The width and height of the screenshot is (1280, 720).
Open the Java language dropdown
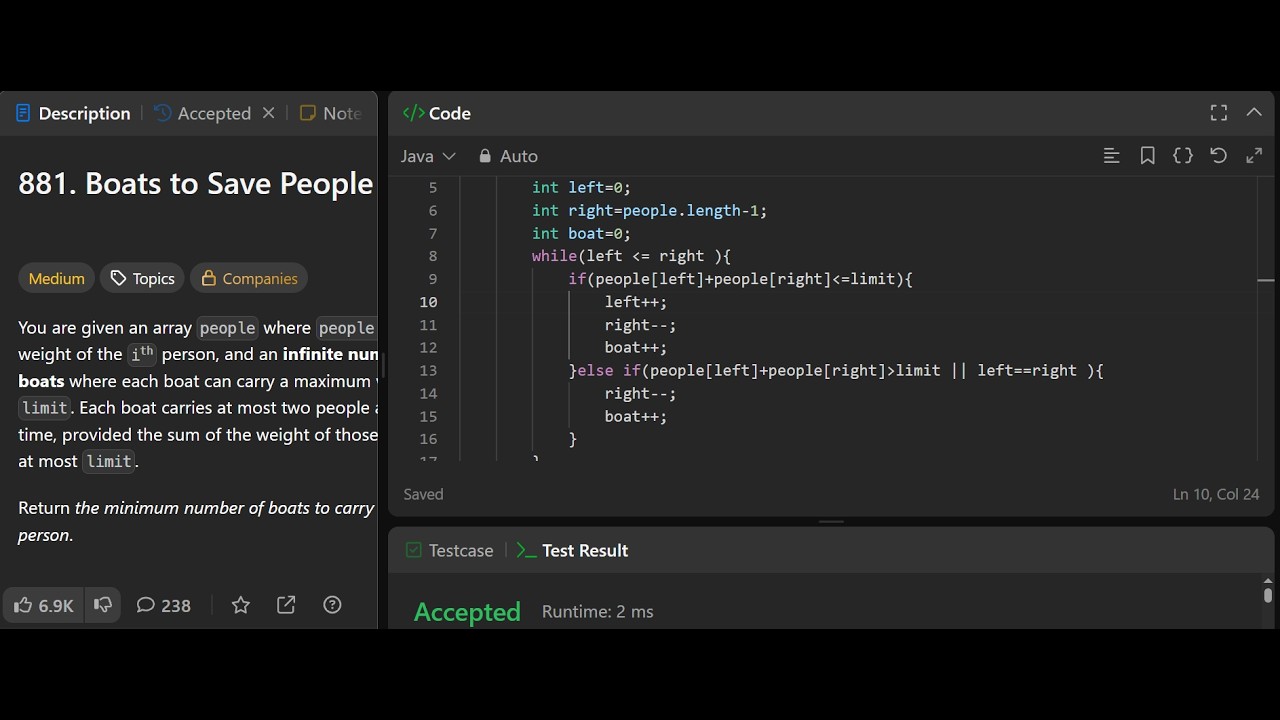[428, 156]
